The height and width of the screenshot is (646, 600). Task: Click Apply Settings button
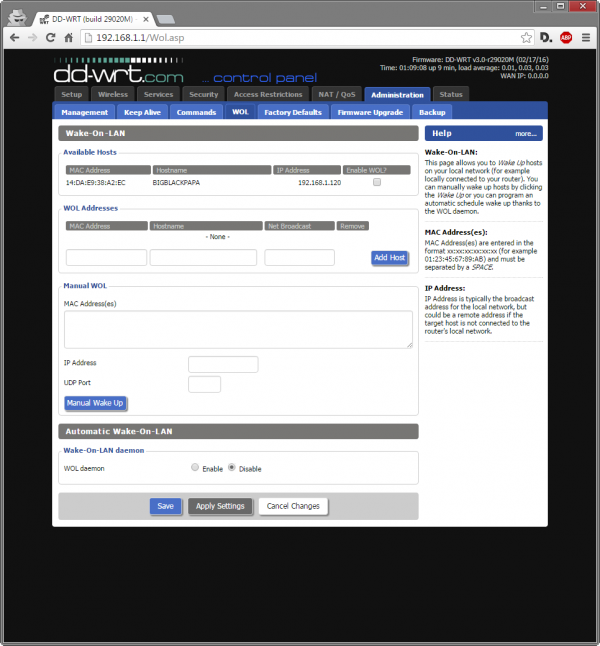coord(219,506)
